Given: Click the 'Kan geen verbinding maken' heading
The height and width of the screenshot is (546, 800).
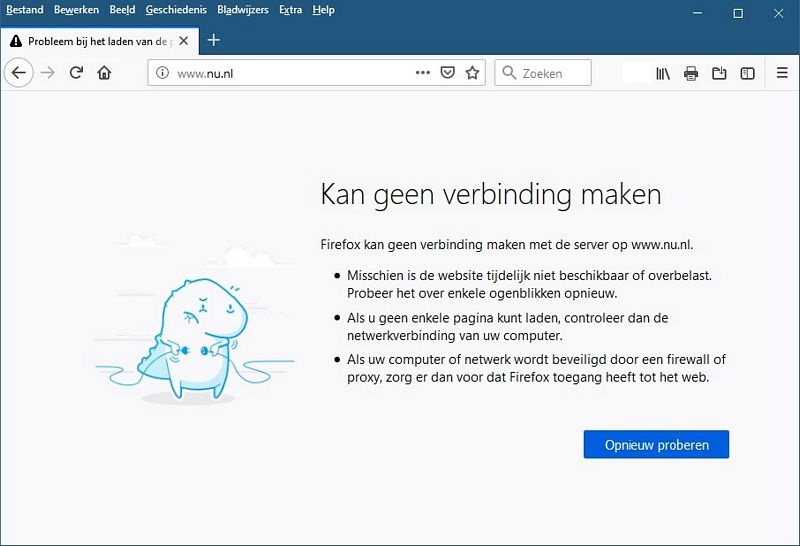Looking at the screenshot, I should click(x=491, y=194).
